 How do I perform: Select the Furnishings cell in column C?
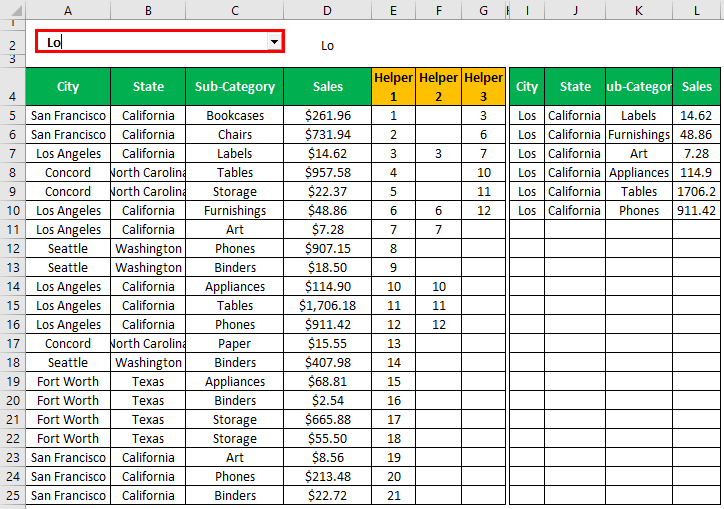(x=235, y=210)
